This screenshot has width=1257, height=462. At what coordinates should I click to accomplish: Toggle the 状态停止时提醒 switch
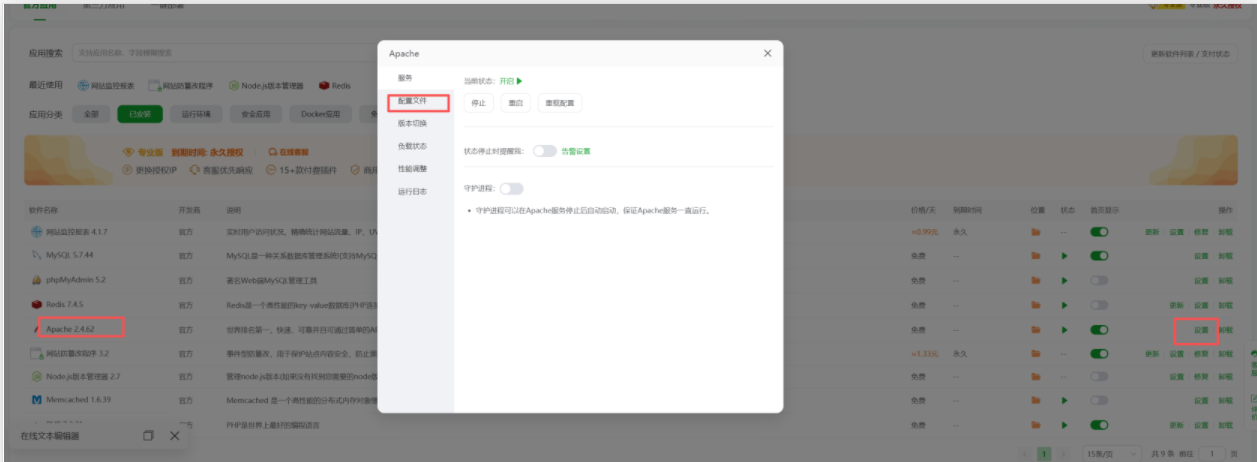click(544, 151)
